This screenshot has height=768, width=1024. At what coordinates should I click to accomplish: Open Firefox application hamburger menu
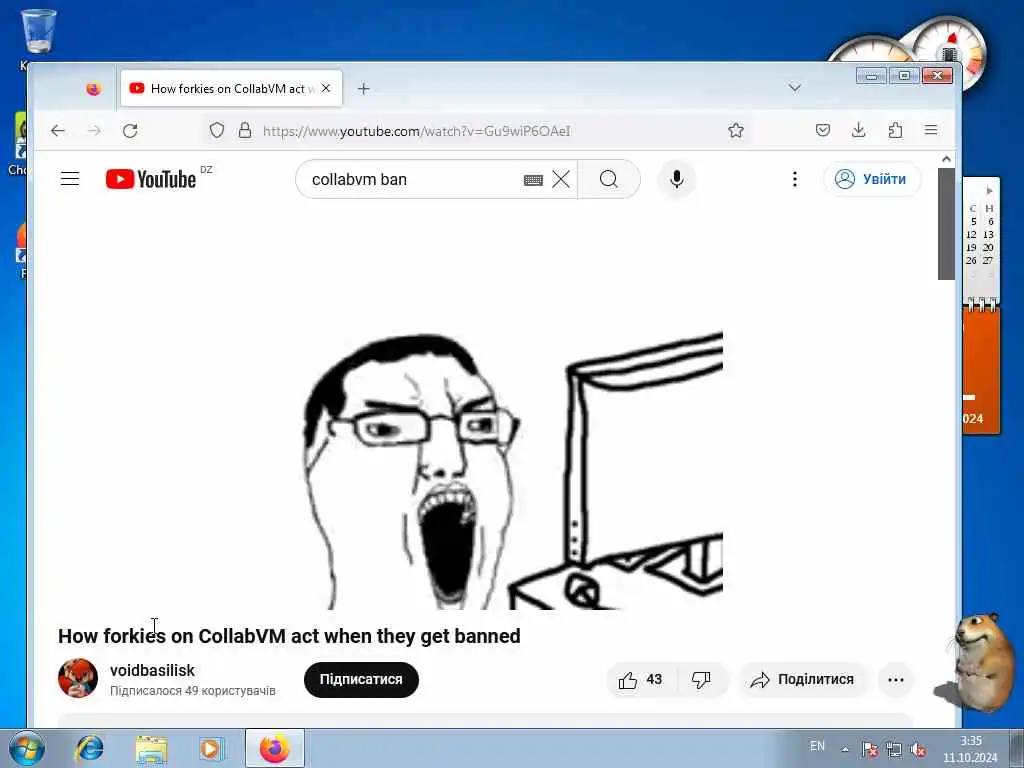931,130
